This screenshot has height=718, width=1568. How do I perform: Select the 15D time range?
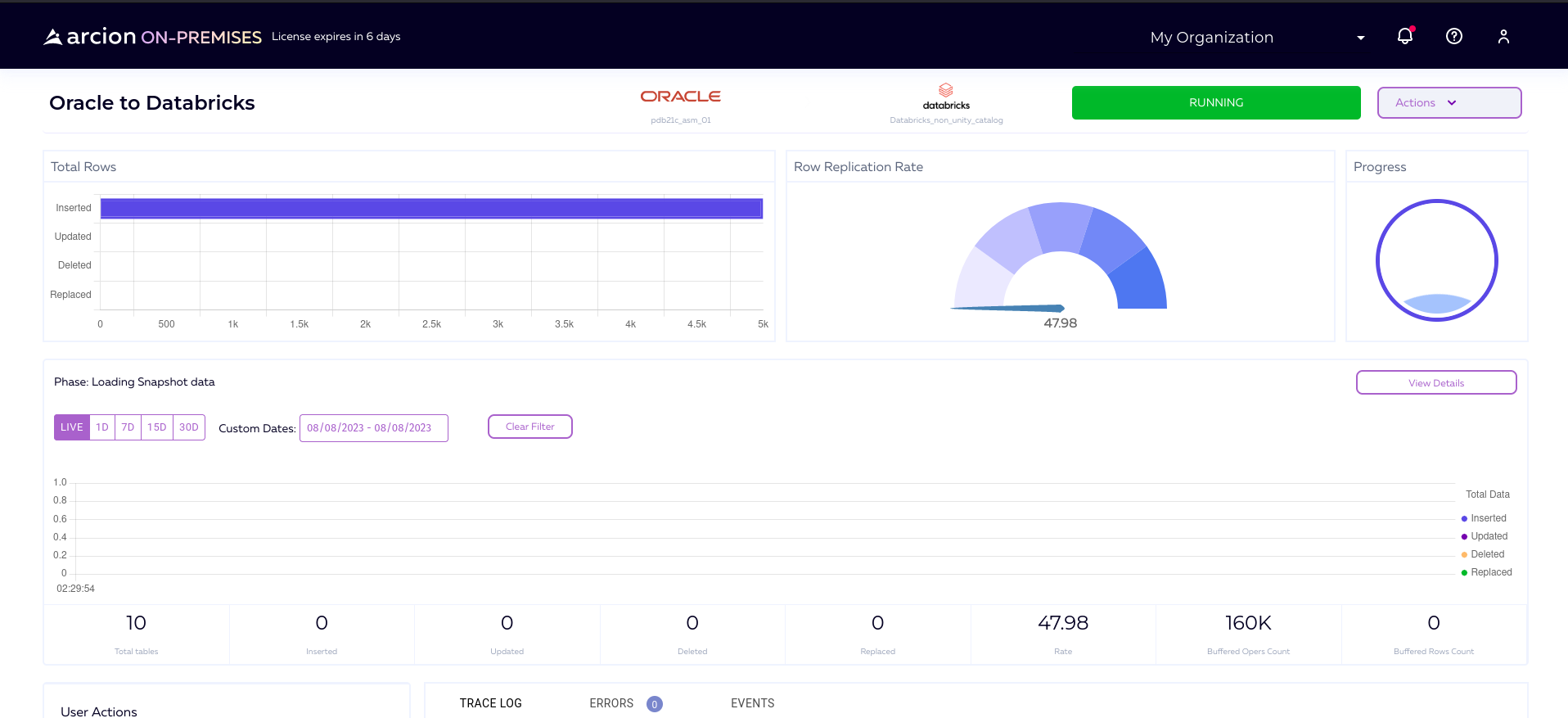[x=157, y=427]
